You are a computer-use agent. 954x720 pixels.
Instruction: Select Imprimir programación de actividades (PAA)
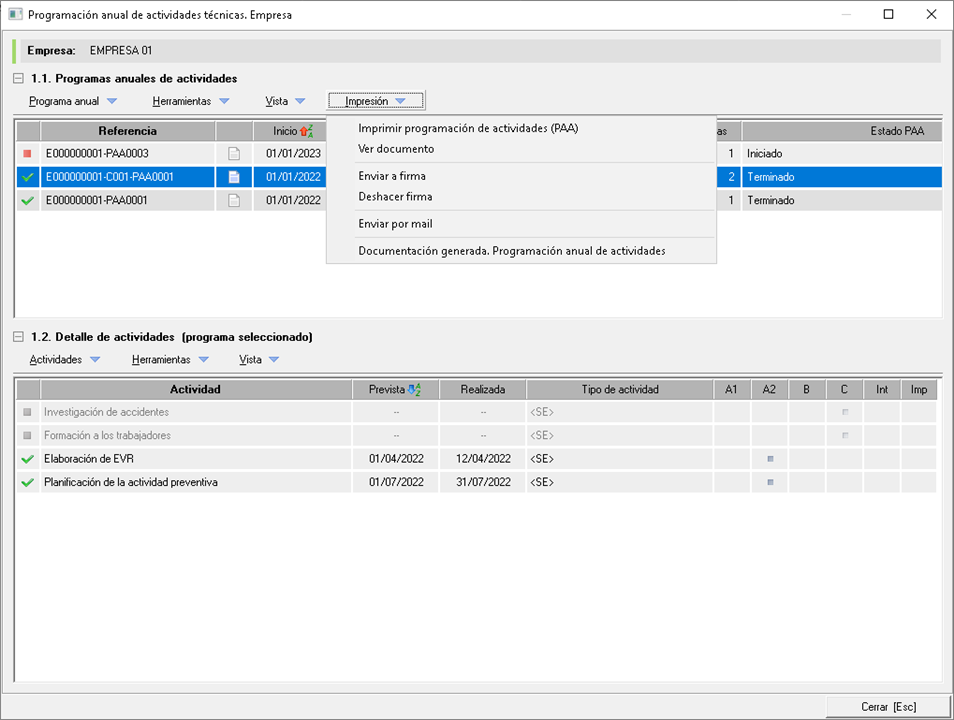[x=468, y=128]
